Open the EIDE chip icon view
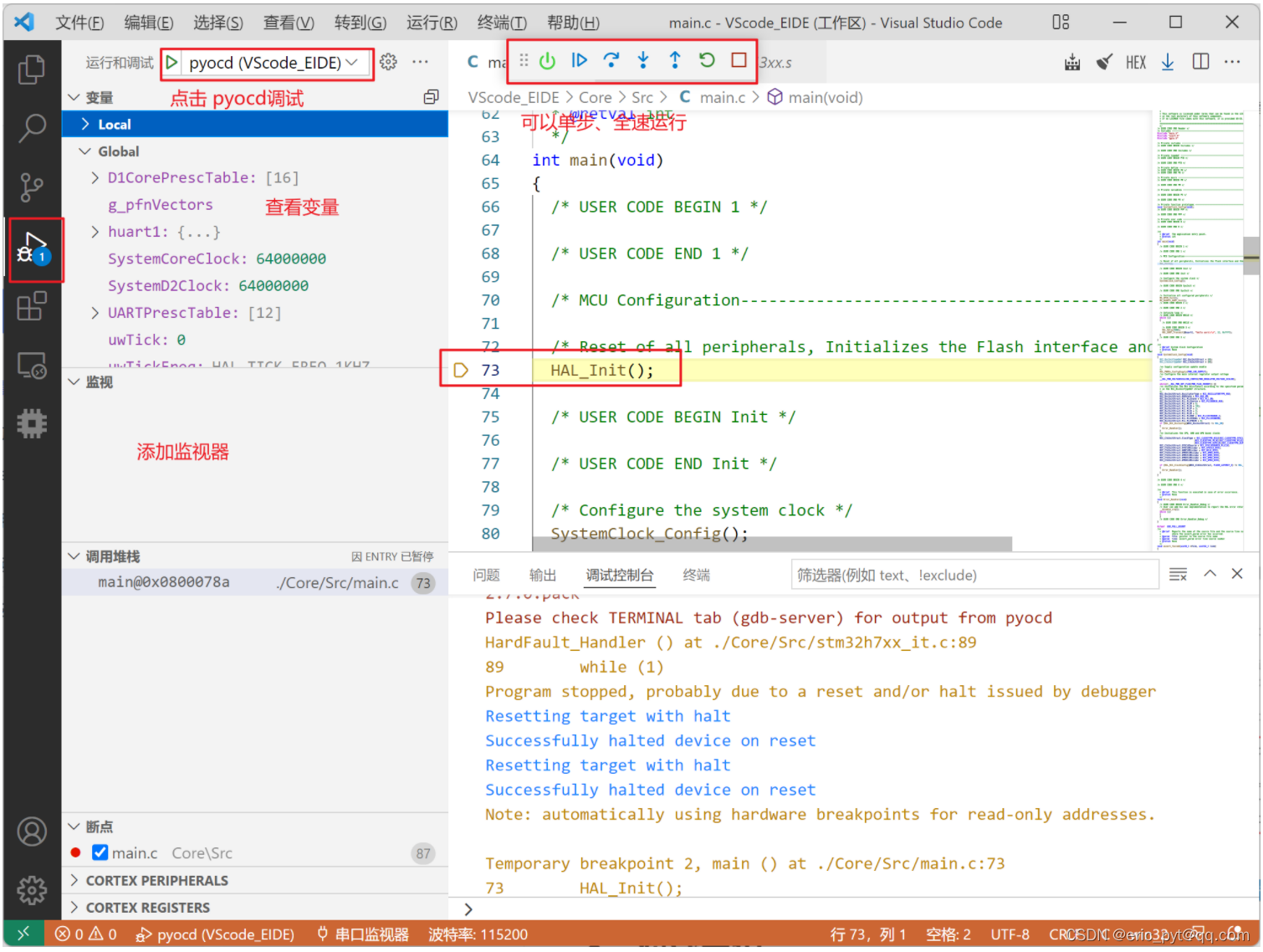The height and width of the screenshot is (952, 1263). tap(32, 424)
